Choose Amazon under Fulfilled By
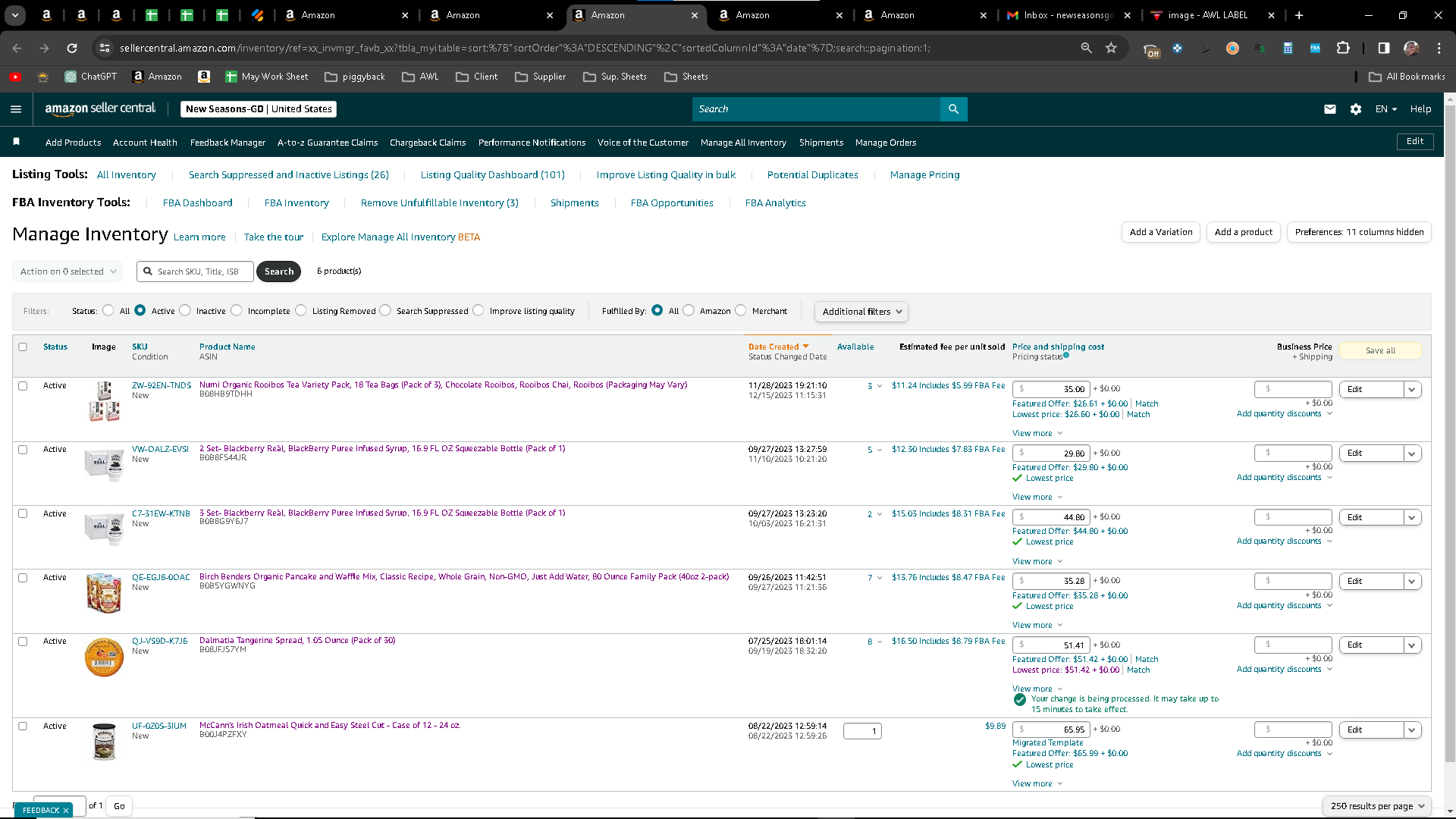The height and width of the screenshot is (819, 1456). tap(689, 310)
